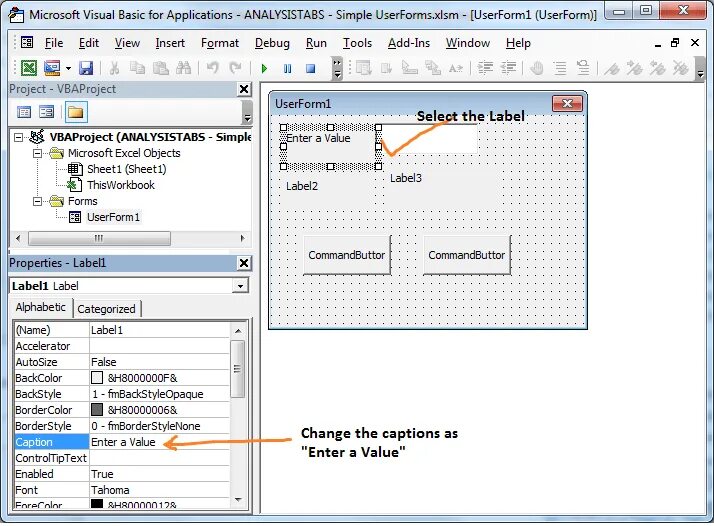Click the Insert UserForm toolbar icon
Screen dimensions: 714x526
coord(52,68)
